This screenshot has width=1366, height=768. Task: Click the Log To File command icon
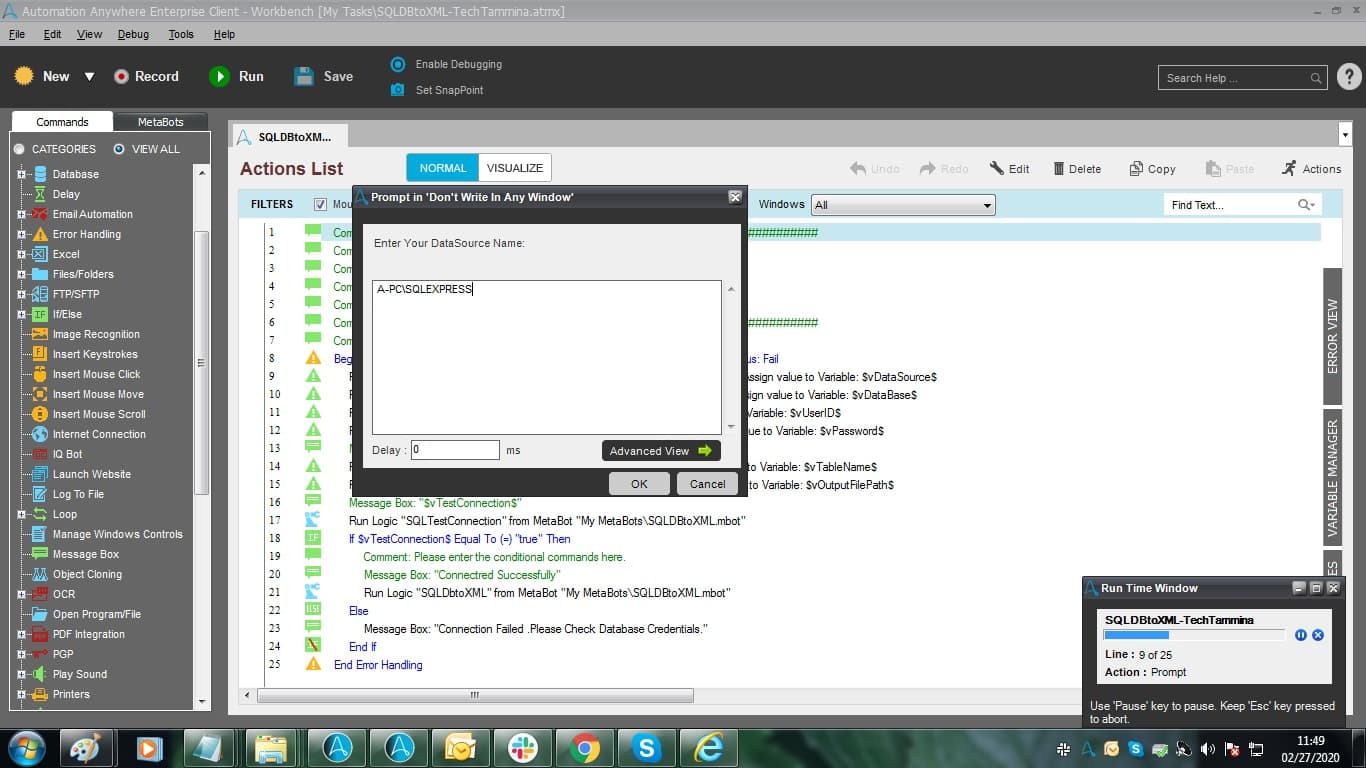(40, 494)
